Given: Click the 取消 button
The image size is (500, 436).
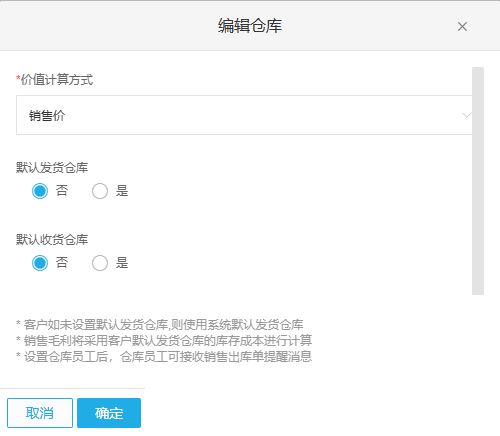Looking at the screenshot, I should click(40, 413).
